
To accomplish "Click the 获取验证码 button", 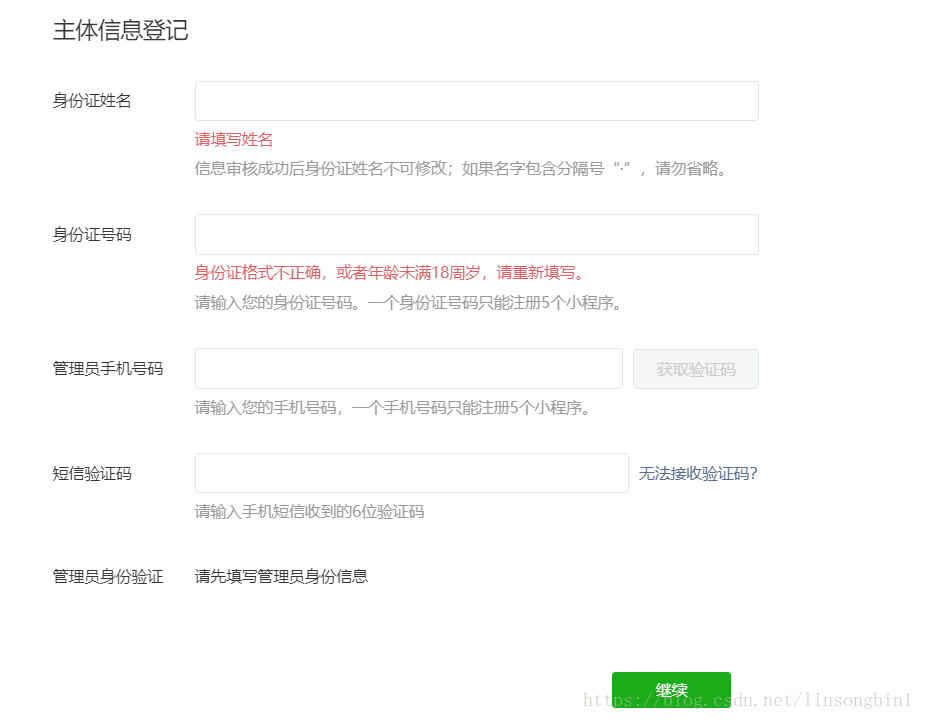I will point(696,369).
